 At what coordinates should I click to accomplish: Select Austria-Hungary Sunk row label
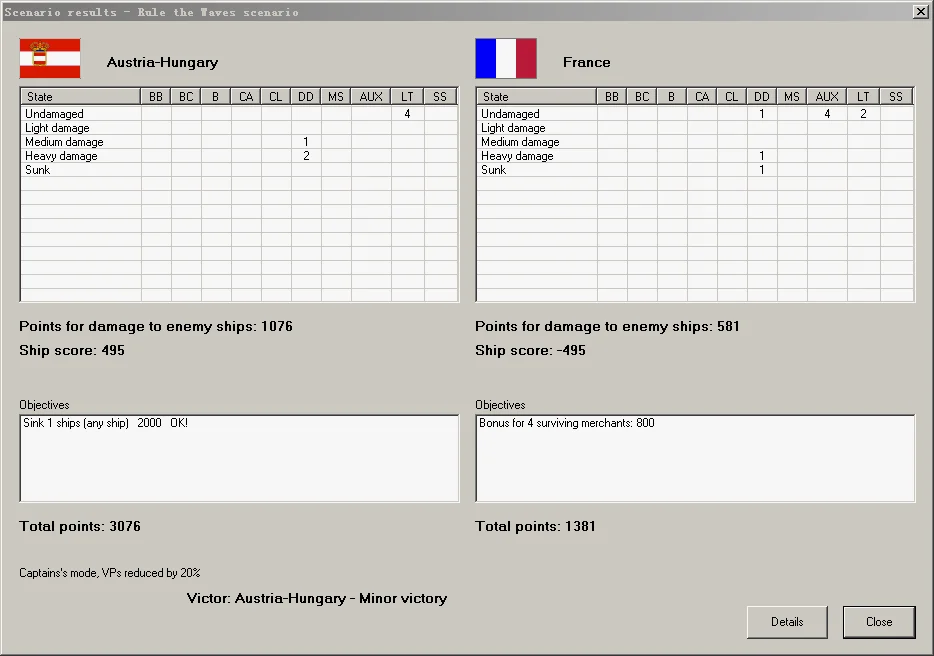(38, 170)
